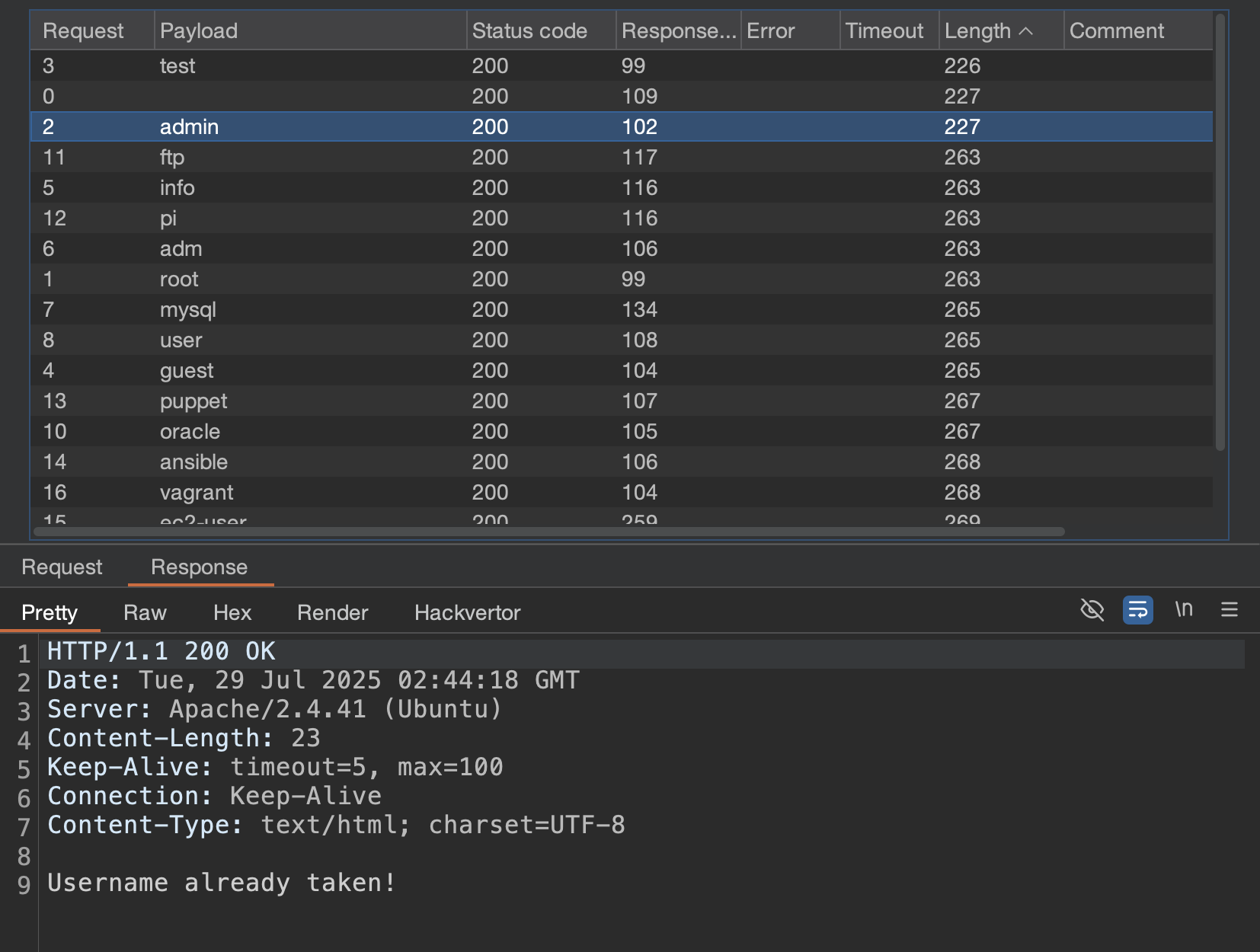Toggle the show newline \n characters button
The width and height of the screenshot is (1260, 952).
[1183, 609]
